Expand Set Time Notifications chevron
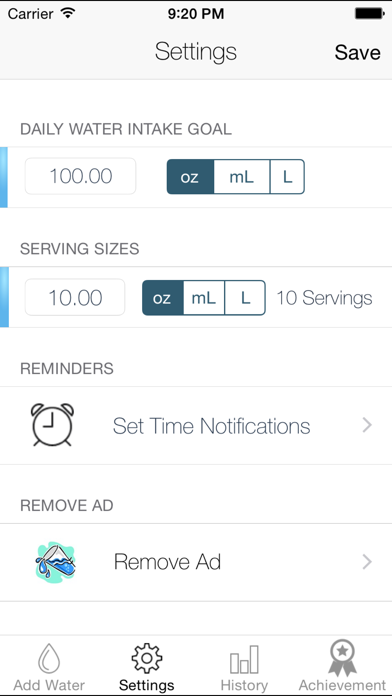Viewport: 392px width, 696px height. click(x=367, y=425)
